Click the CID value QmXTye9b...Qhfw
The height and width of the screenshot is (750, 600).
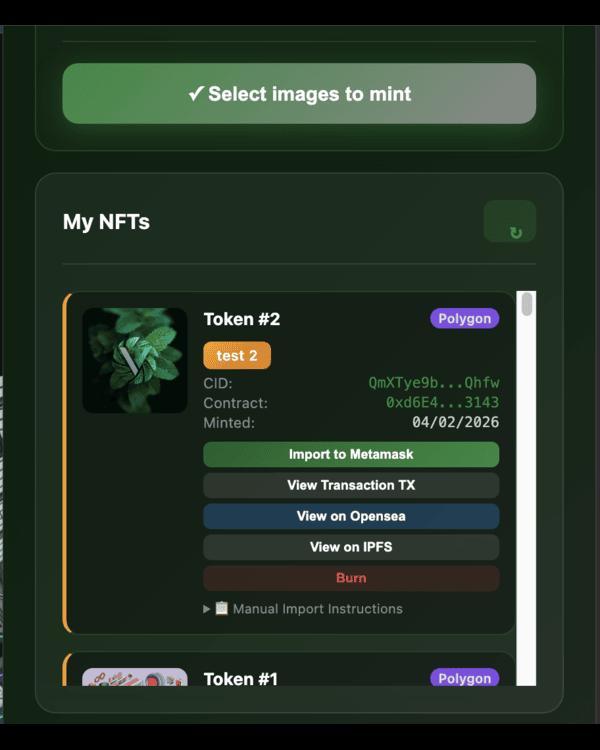point(434,383)
